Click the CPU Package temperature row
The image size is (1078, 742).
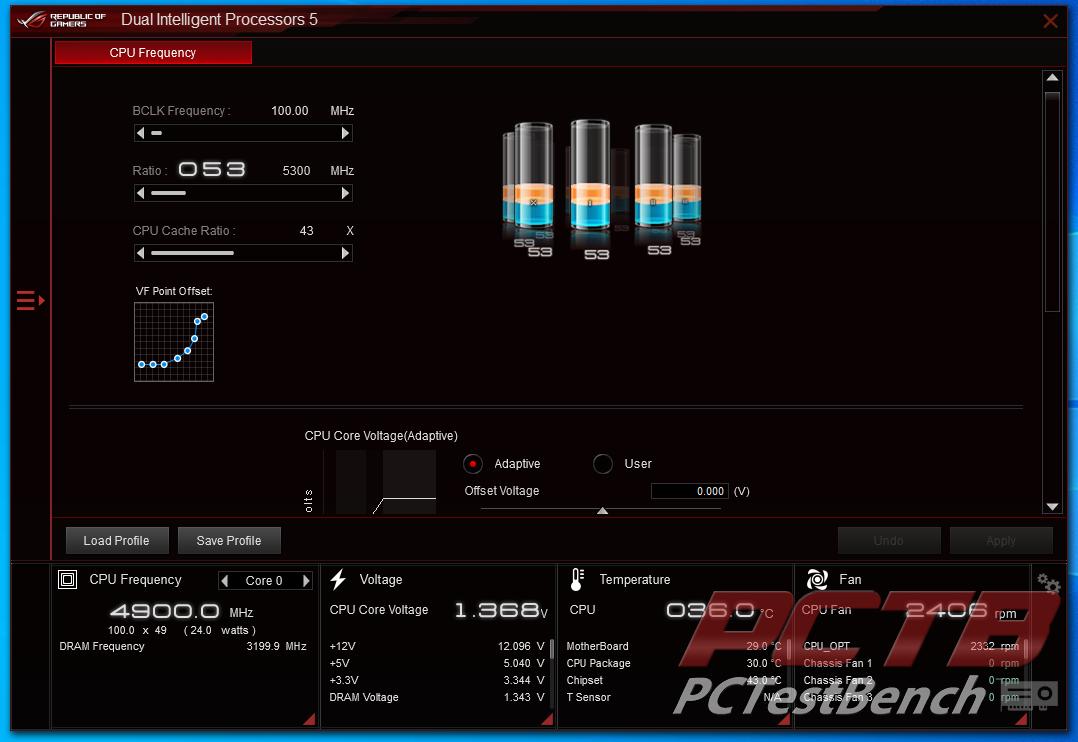pos(674,664)
